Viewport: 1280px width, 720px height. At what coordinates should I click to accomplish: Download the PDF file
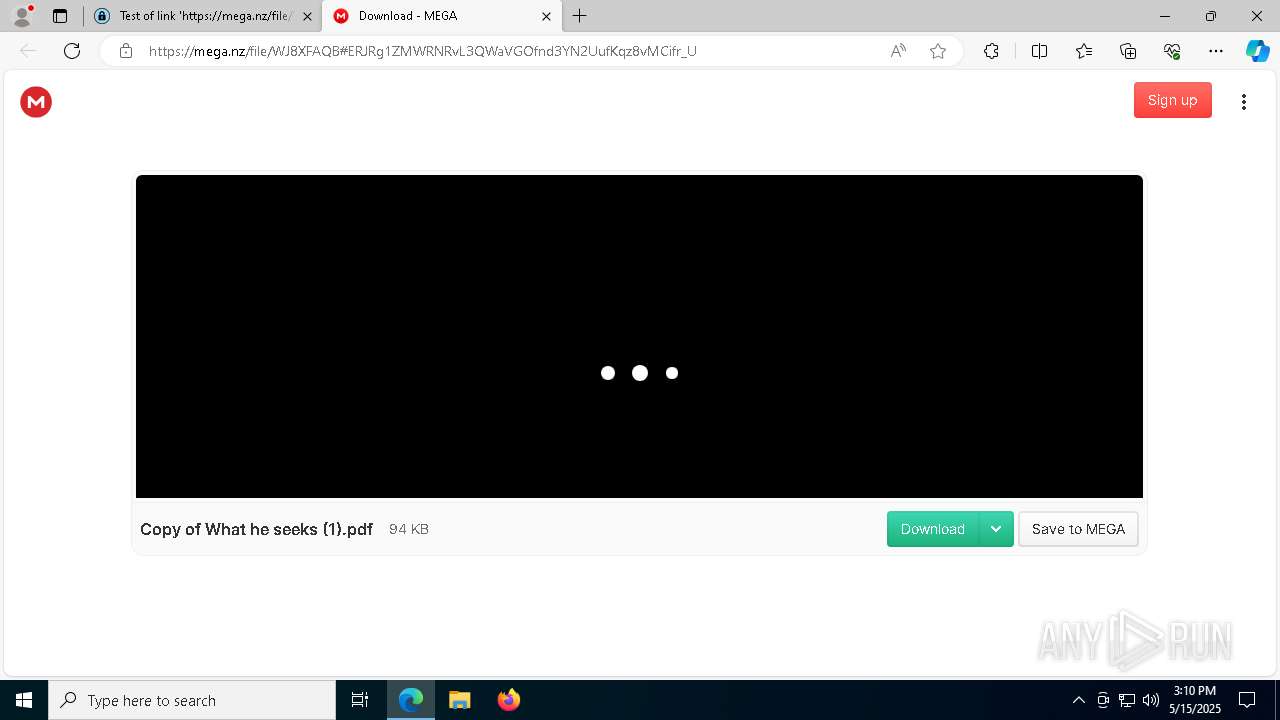[932, 529]
